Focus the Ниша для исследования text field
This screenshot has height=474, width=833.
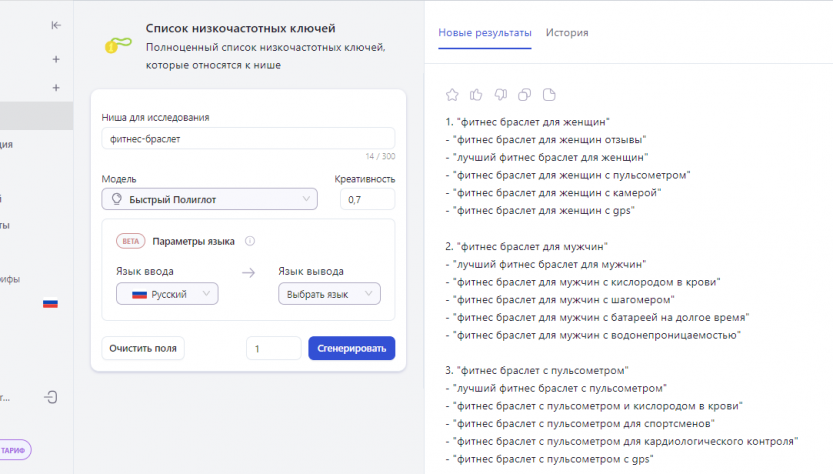click(248, 139)
